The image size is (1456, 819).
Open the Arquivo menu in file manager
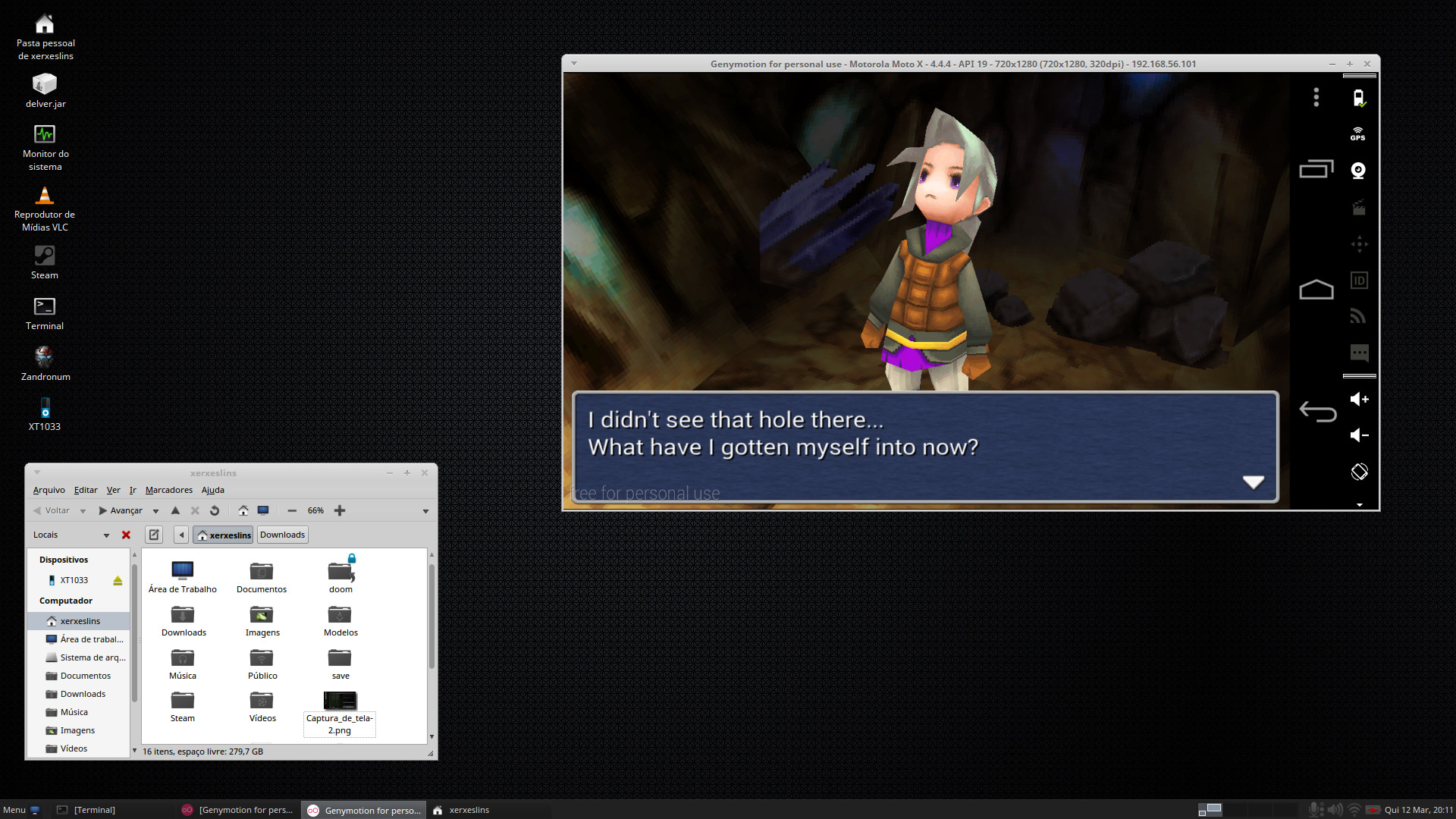(x=49, y=490)
